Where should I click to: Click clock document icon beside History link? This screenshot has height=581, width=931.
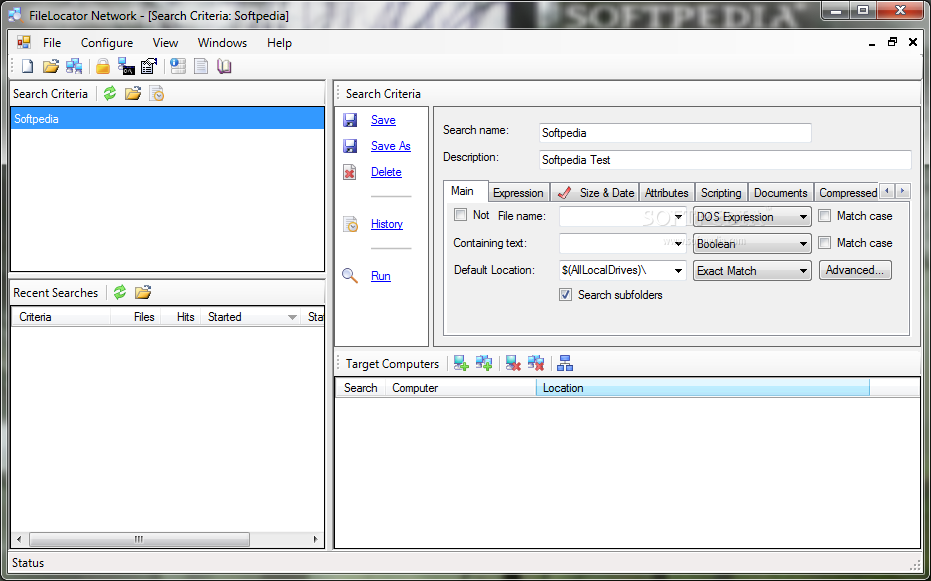[350, 224]
